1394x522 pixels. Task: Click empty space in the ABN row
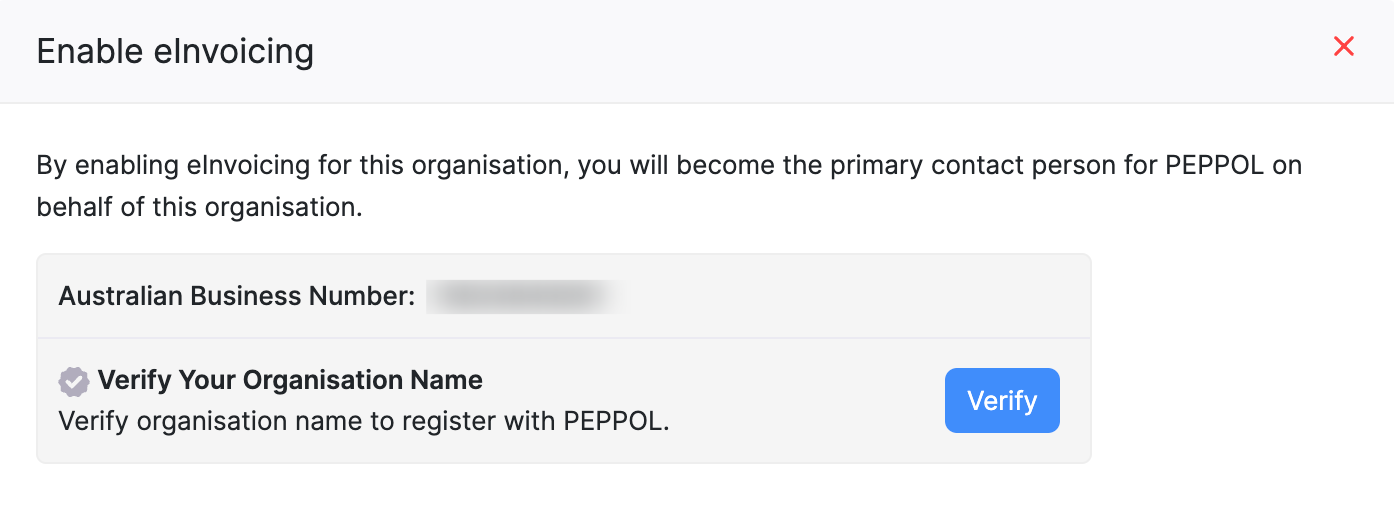[850, 296]
